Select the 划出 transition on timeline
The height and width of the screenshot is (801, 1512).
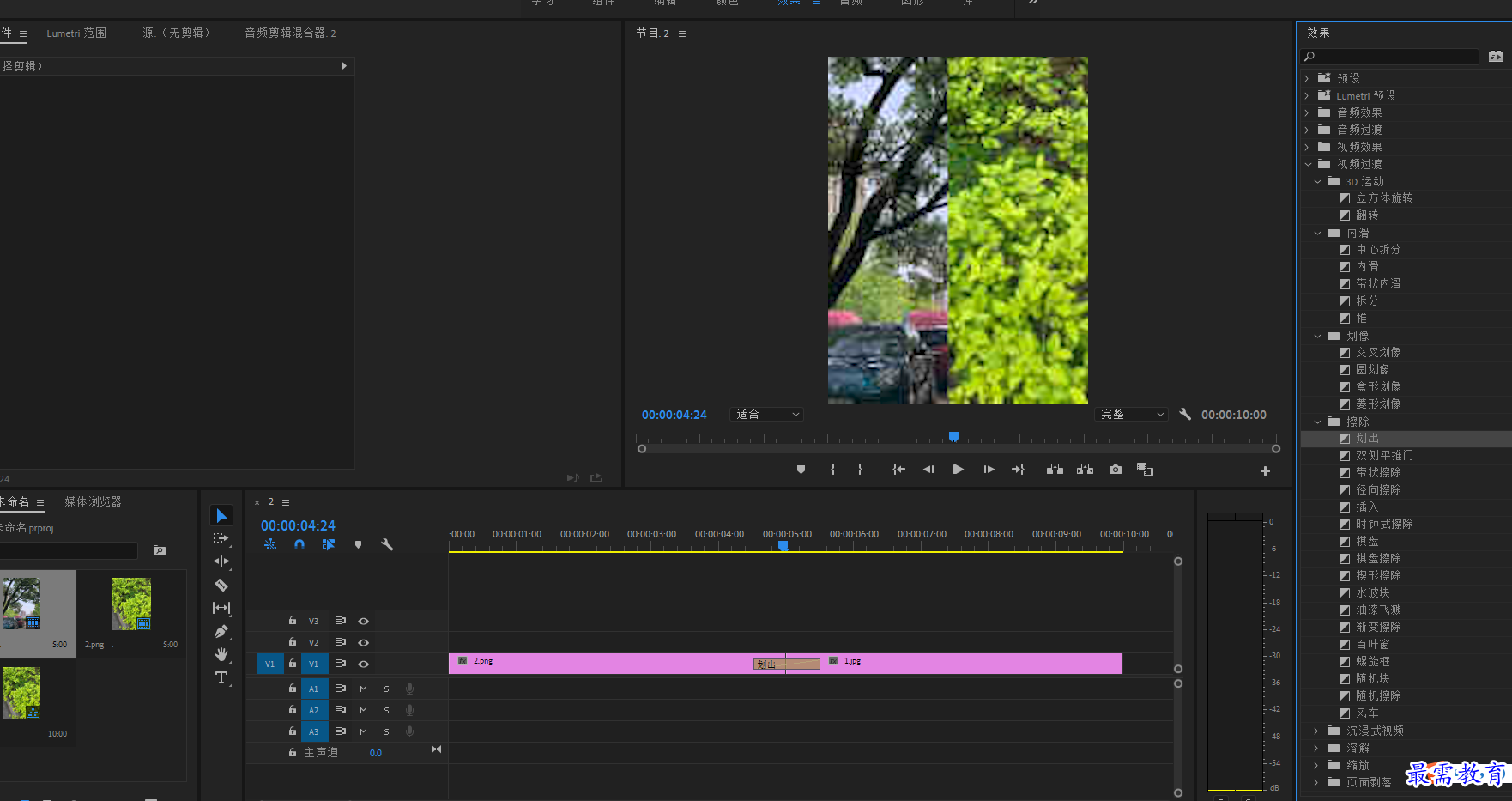click(x=787, y=664)
